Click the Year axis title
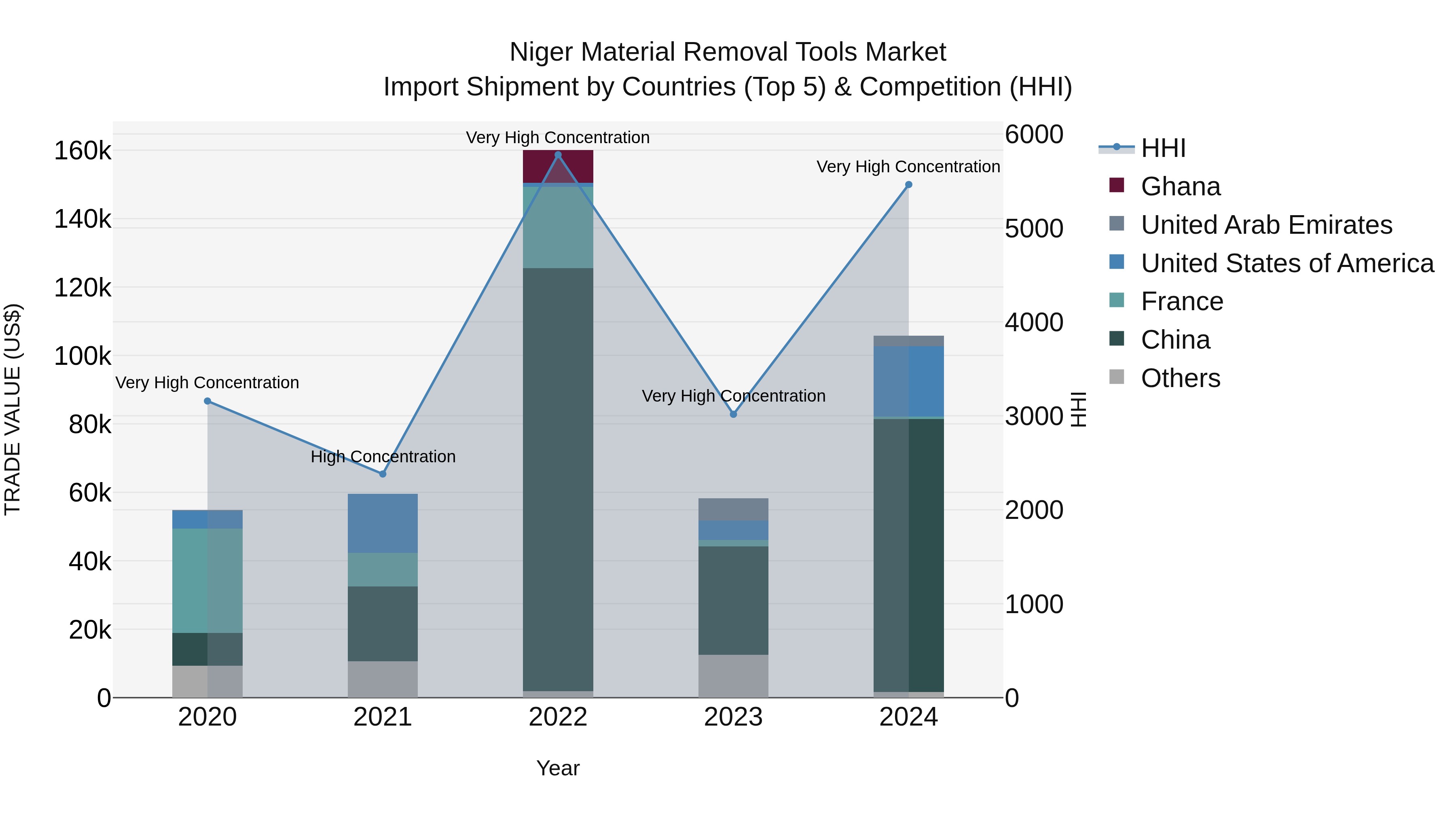This screenshot has height=819, width=1456. [x=558, y=769]
